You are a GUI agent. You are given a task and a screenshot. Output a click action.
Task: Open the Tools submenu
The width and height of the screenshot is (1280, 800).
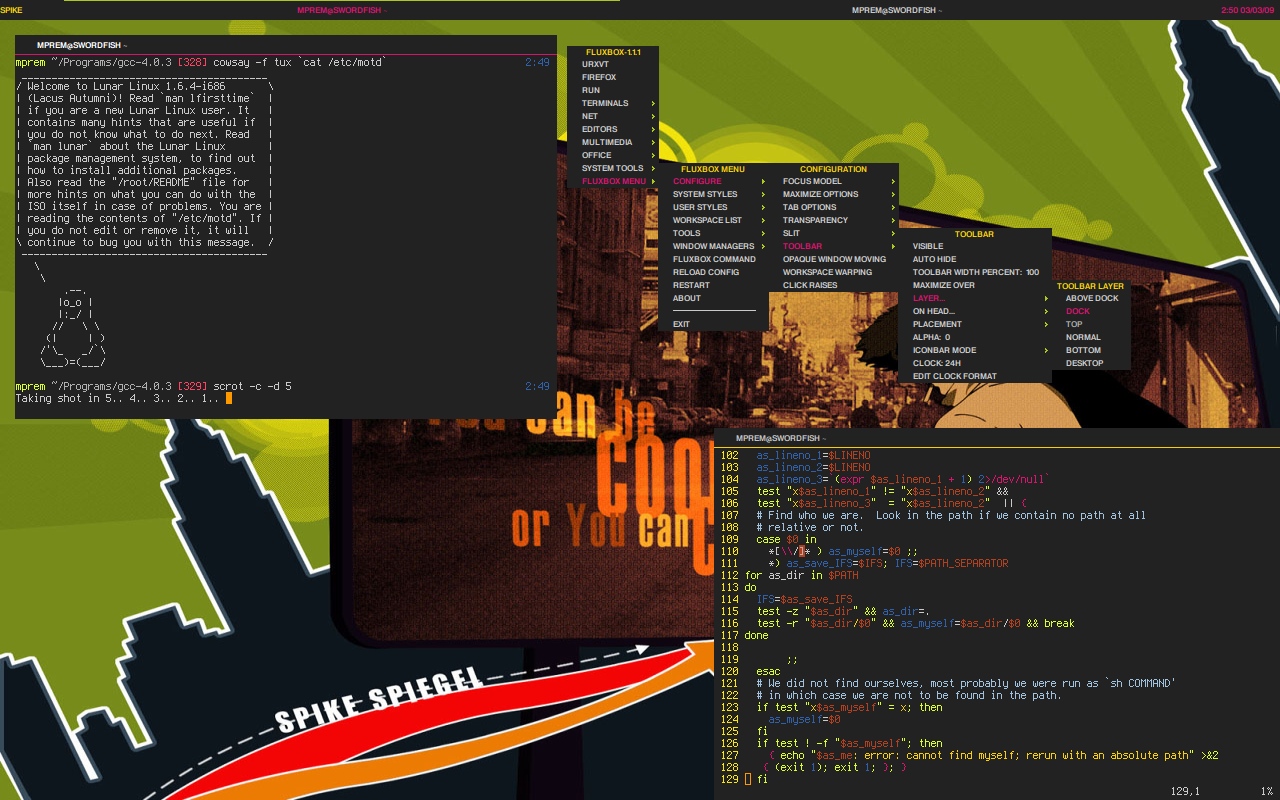click(x=714, y=233)
